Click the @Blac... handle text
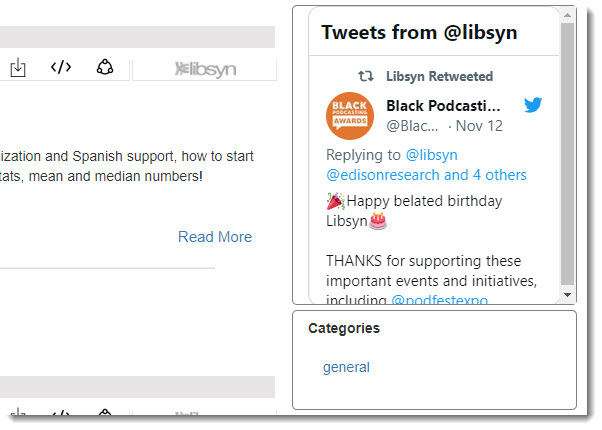This screenshot has width=602, height=430. click(x=412, y=126)
